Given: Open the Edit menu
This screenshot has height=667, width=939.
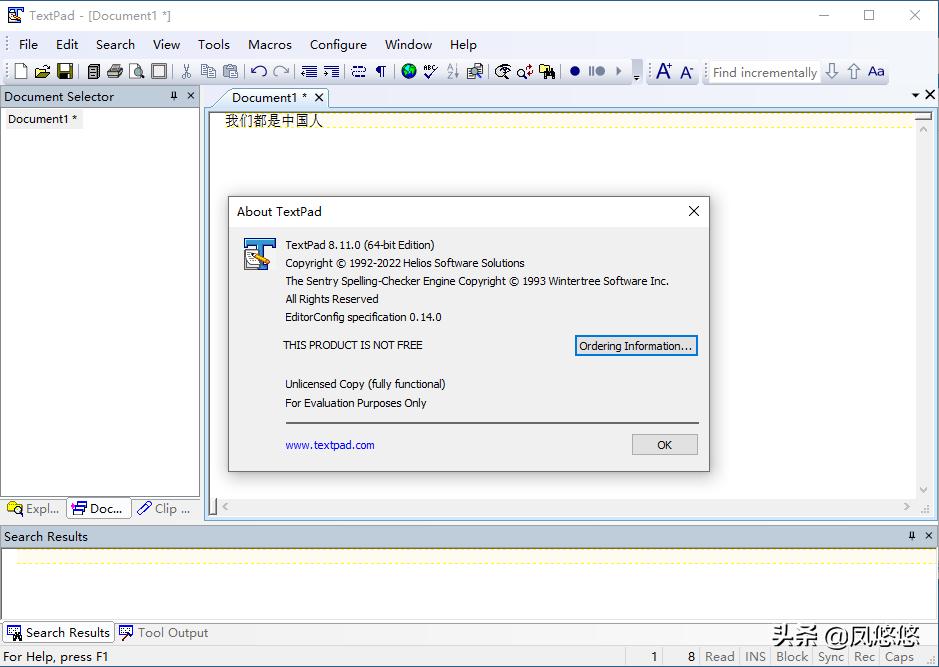Looking at the screenshot, I should click(x=67, y=45).
